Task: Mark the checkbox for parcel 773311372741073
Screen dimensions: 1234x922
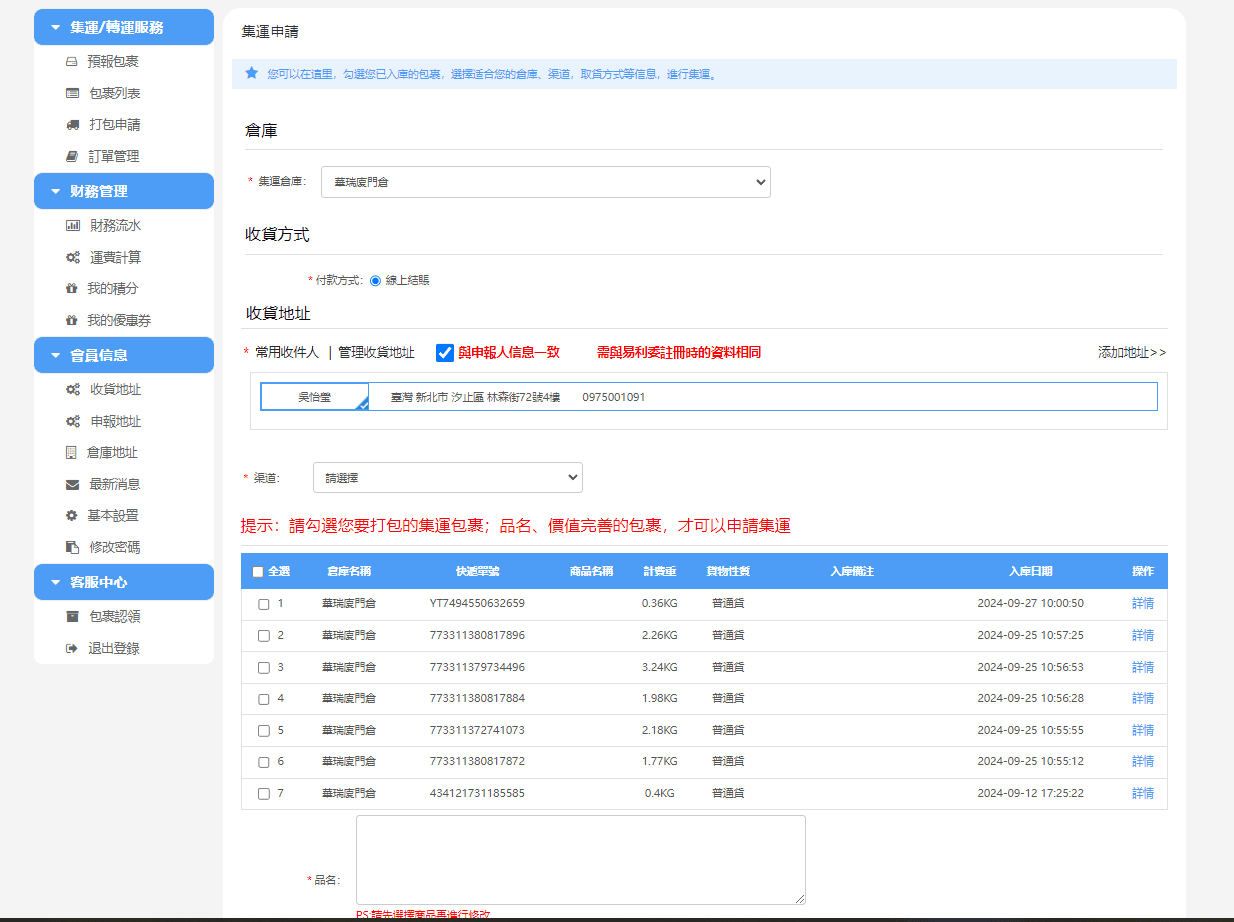Action: [264, 730]
